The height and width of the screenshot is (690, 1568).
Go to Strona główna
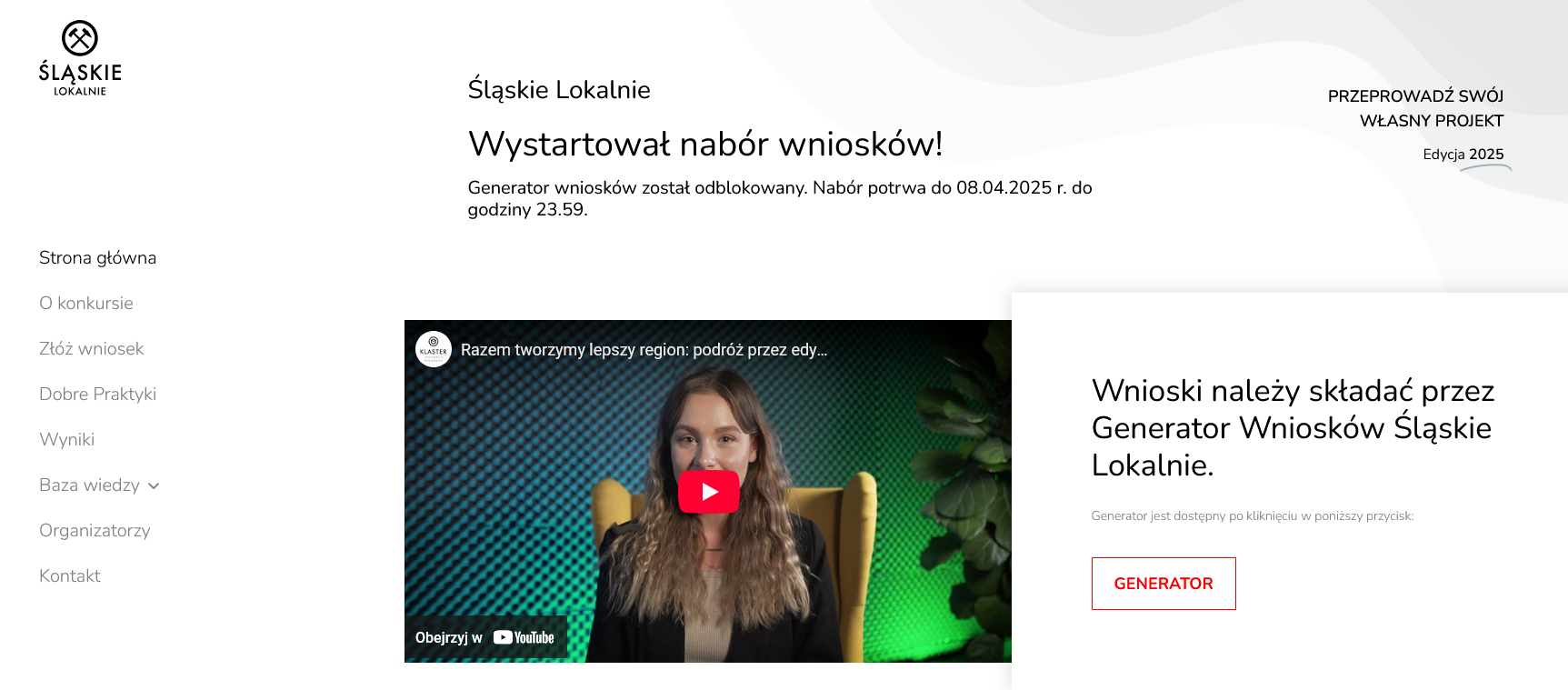pos(97,258)
